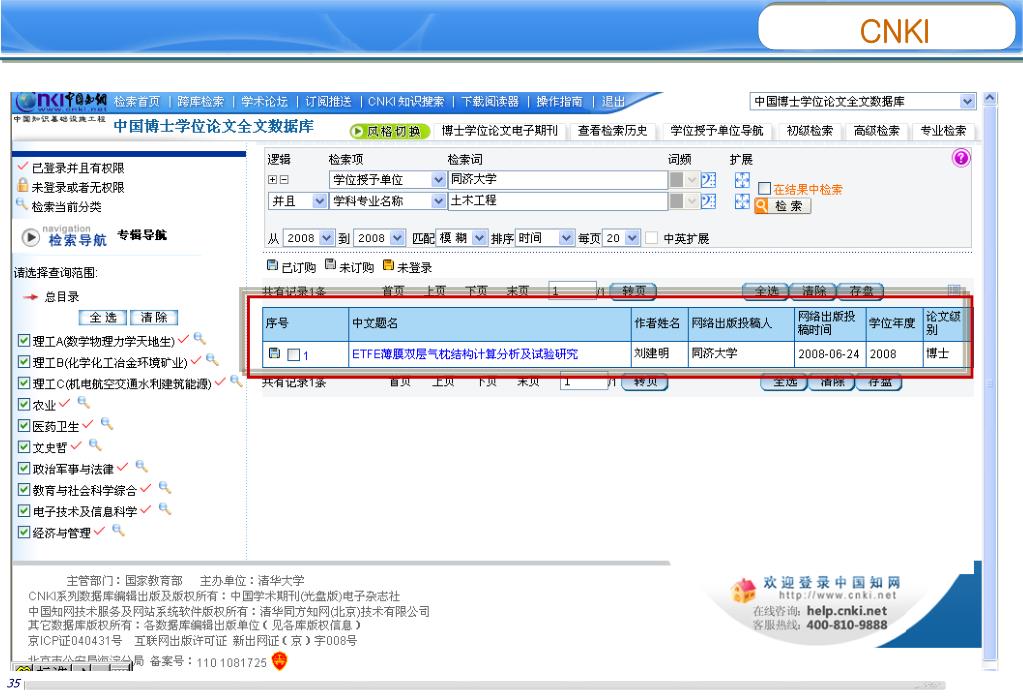Image resolution: width=1023 pixels, height=696 pixels.
Task: Click magnifier icon next to 教育与社会科学综合
Action: pyautogui.click(x=165, y=487)
